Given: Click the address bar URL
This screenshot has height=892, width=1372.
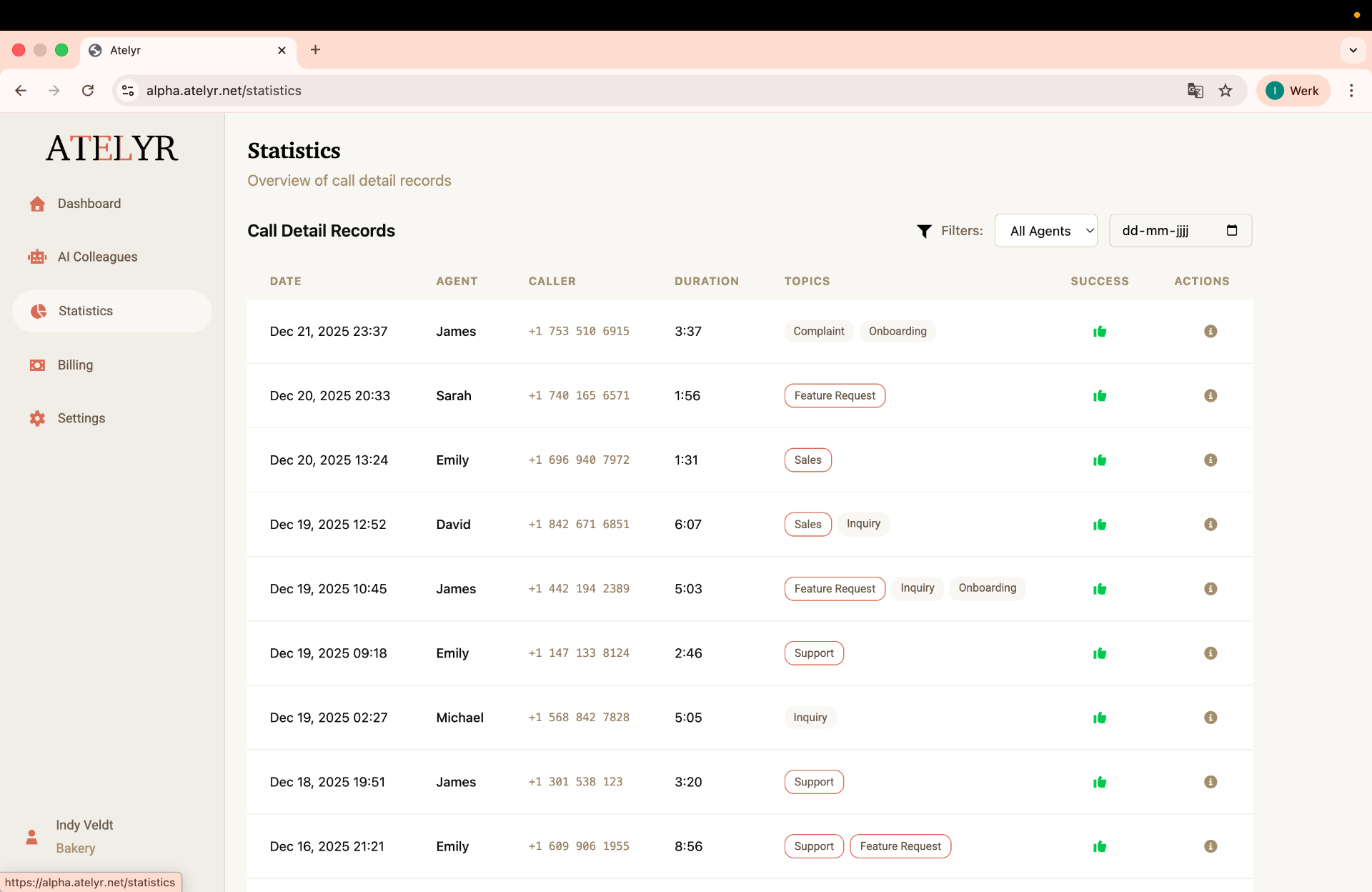Looking at the screenshot, I should pyautogui.click(x=224, y=91).
